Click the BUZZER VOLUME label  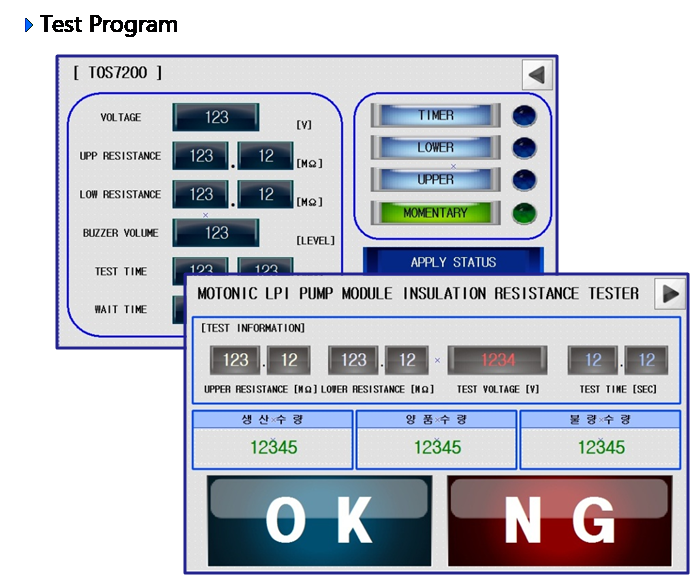(121, 233)
